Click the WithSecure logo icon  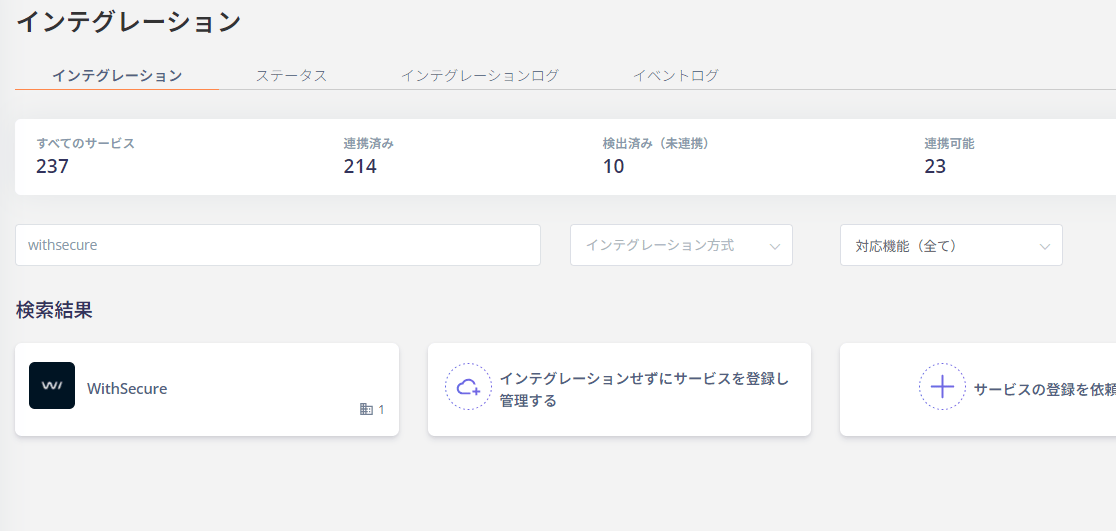pyautogui.click(x=52, y=386)
